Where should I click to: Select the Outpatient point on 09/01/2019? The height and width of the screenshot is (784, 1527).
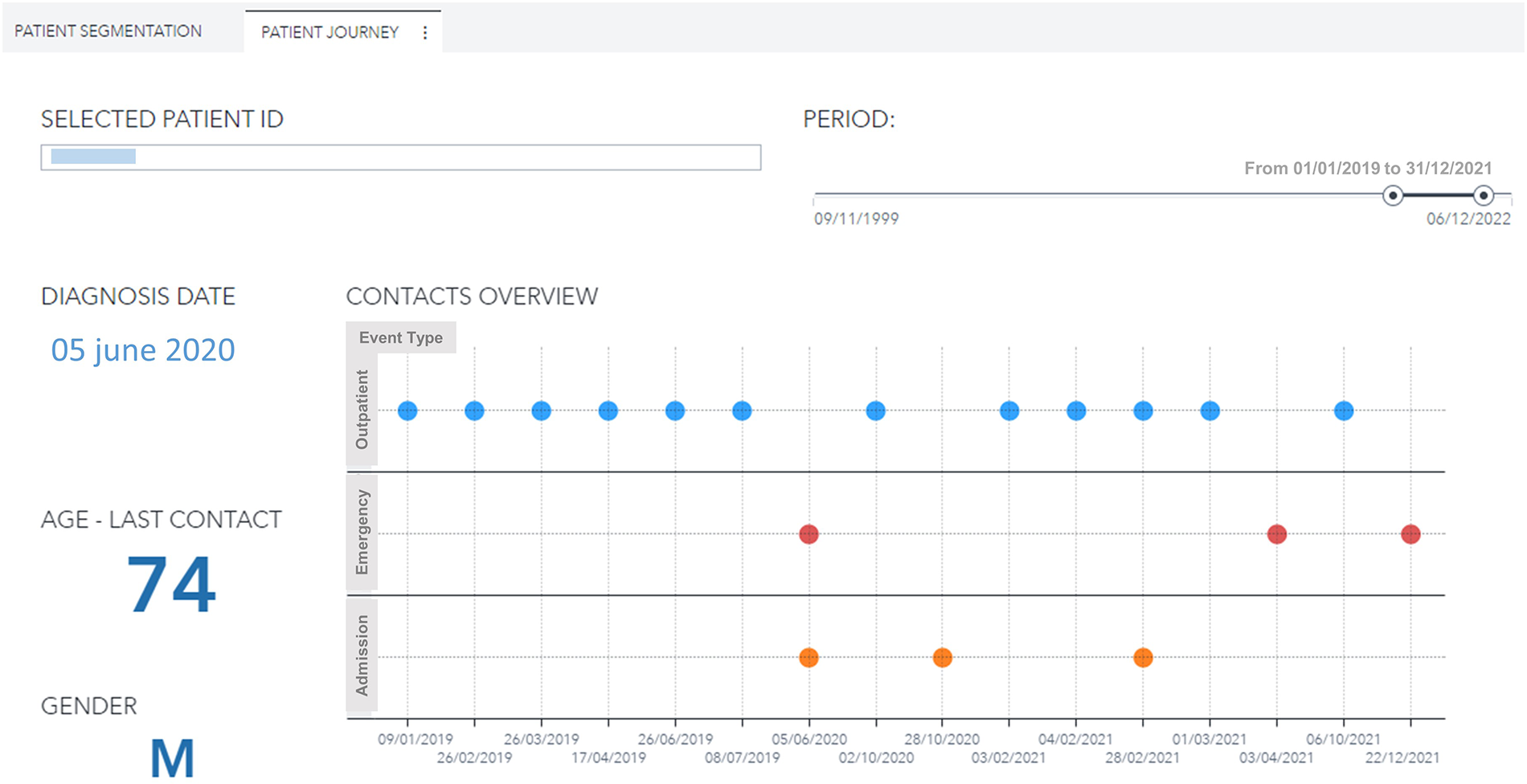[407, 411]
